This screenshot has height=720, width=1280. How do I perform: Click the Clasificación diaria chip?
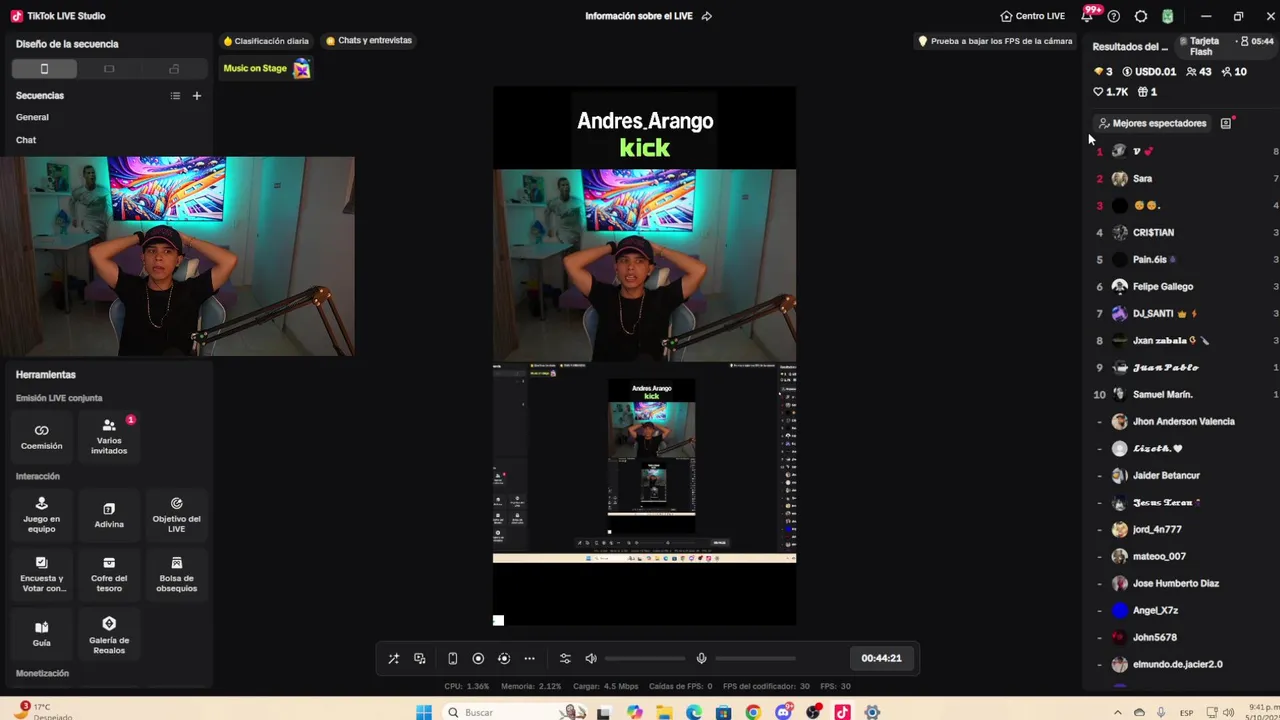click(266, 41)
